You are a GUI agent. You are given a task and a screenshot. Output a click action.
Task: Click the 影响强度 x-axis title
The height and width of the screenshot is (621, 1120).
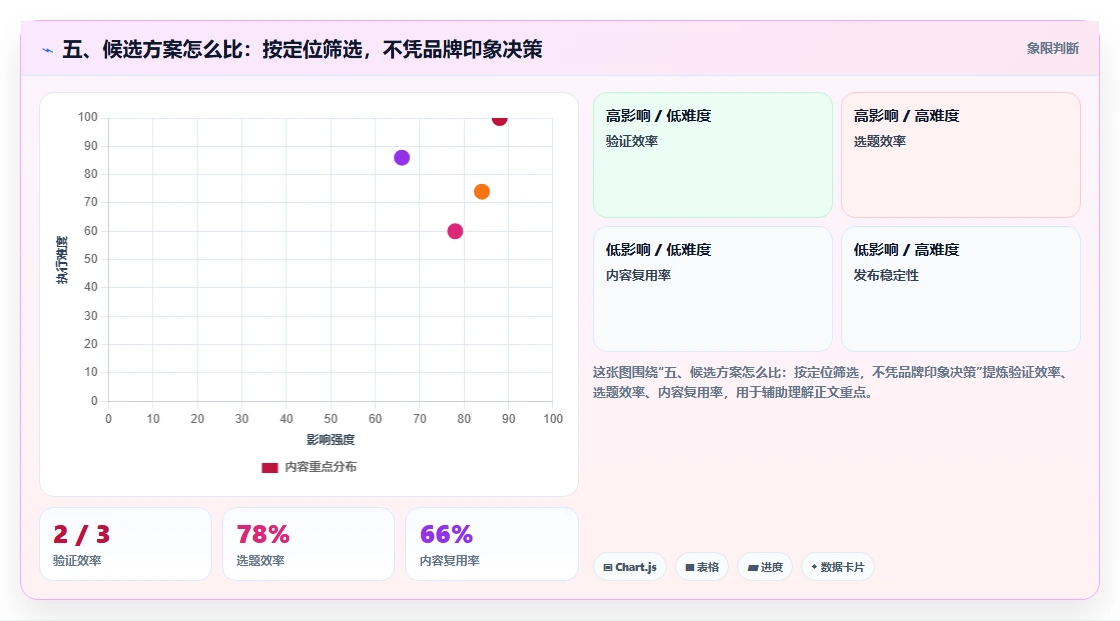pyautogui.click(x=331, y=439)
